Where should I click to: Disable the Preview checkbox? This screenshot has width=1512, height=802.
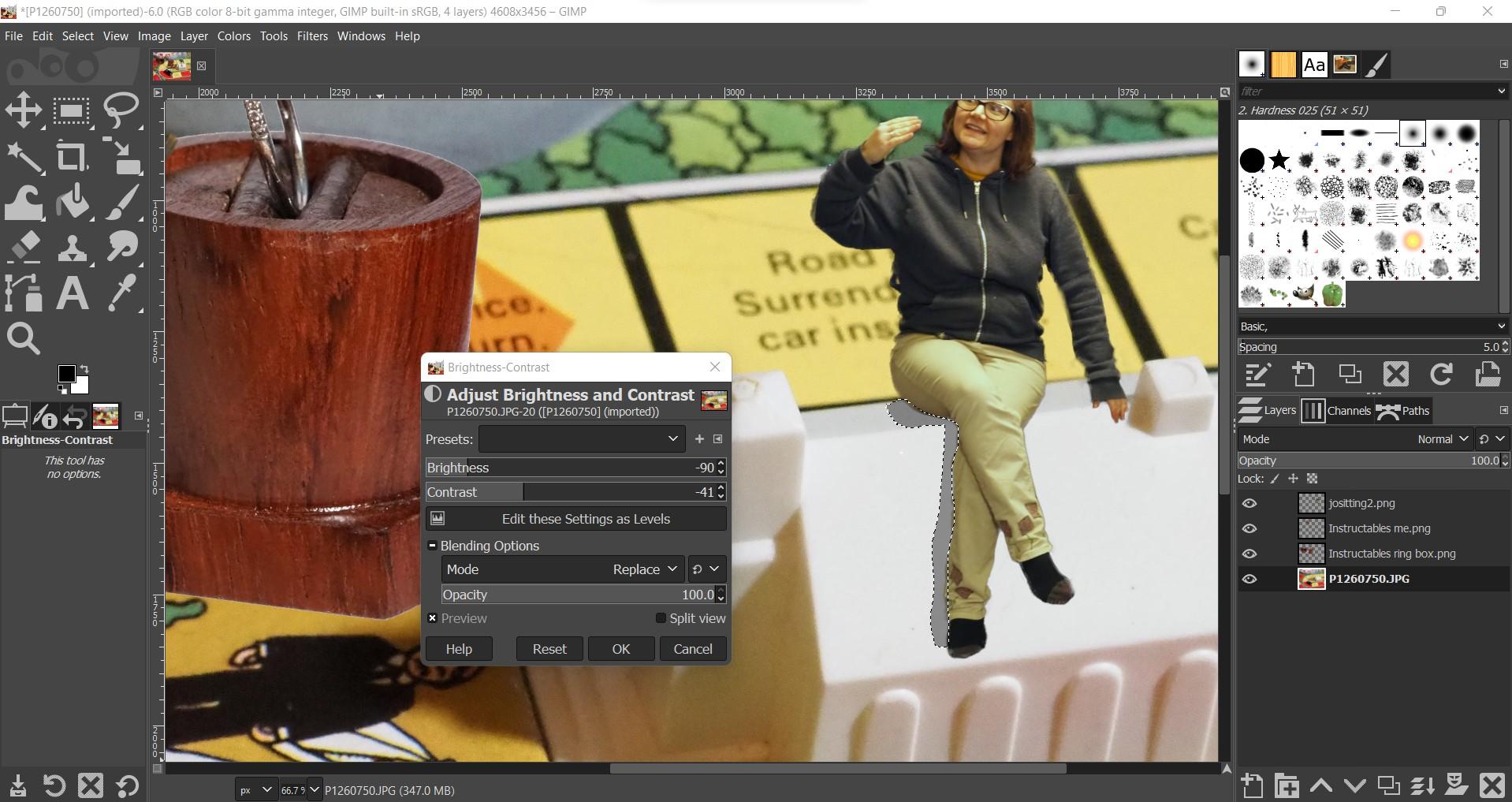coord(433,618)
